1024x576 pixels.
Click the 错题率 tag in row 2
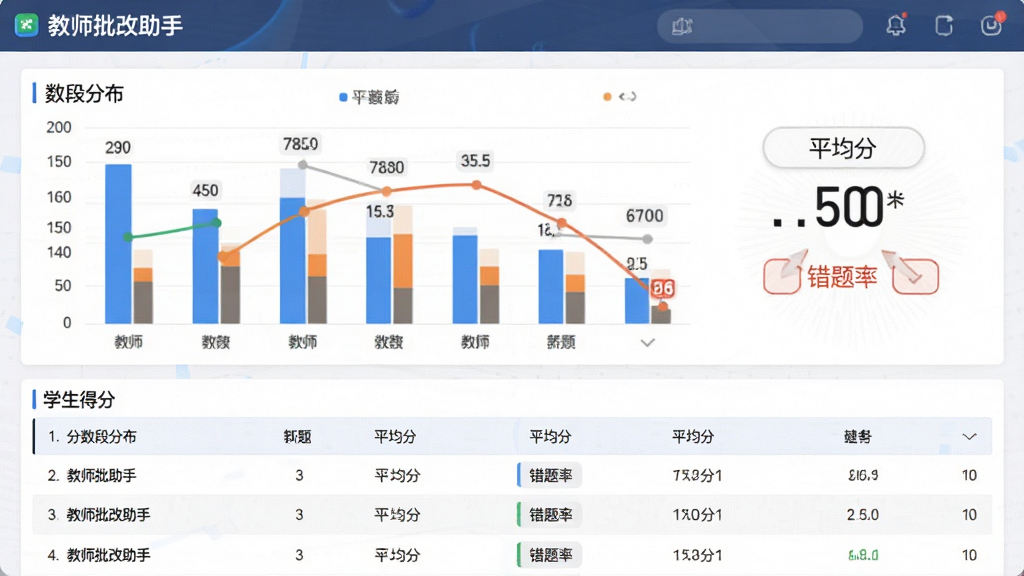pos(550,475)
